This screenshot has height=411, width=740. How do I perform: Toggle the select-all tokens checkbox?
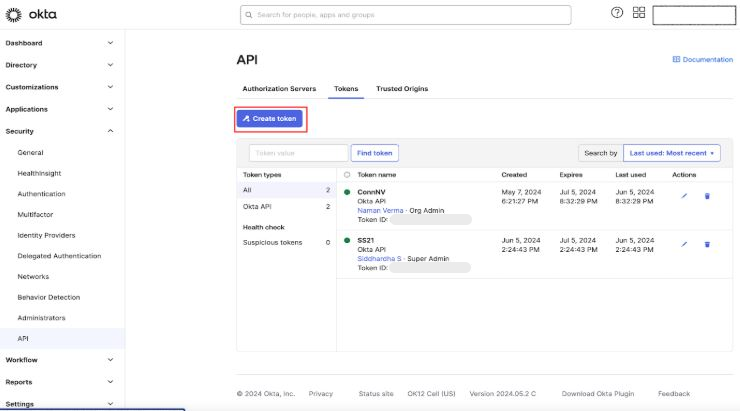(347, 175)
